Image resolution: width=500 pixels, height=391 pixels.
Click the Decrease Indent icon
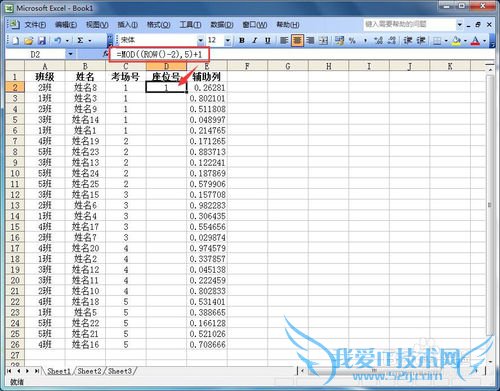point(408,41)
